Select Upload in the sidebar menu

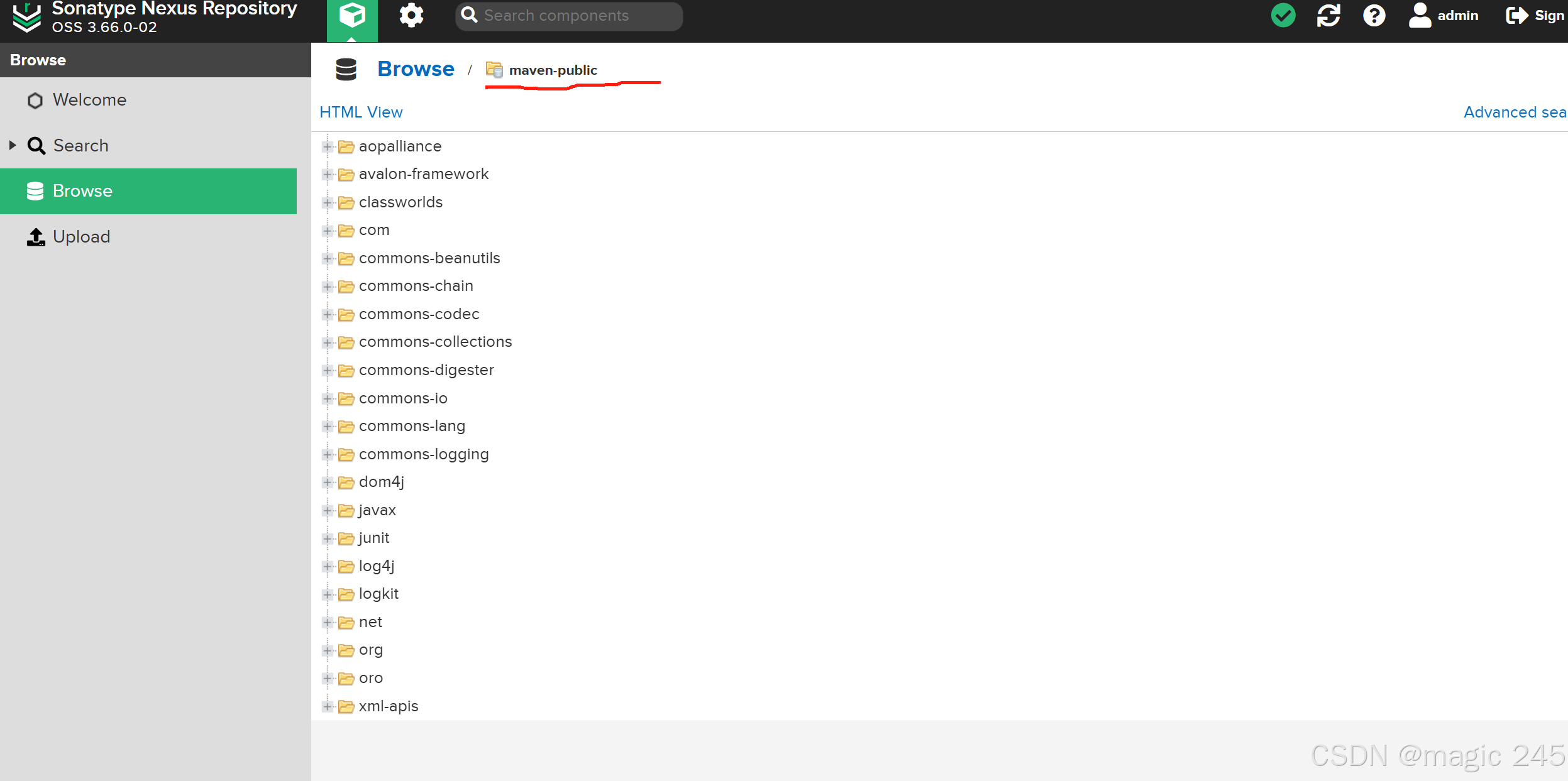pos(81,237)
